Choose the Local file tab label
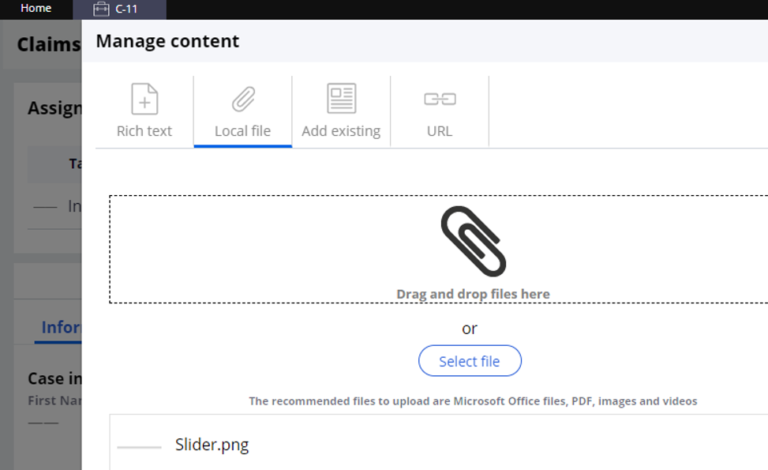This screenshot has height=470, width=768. click(243, 131)
